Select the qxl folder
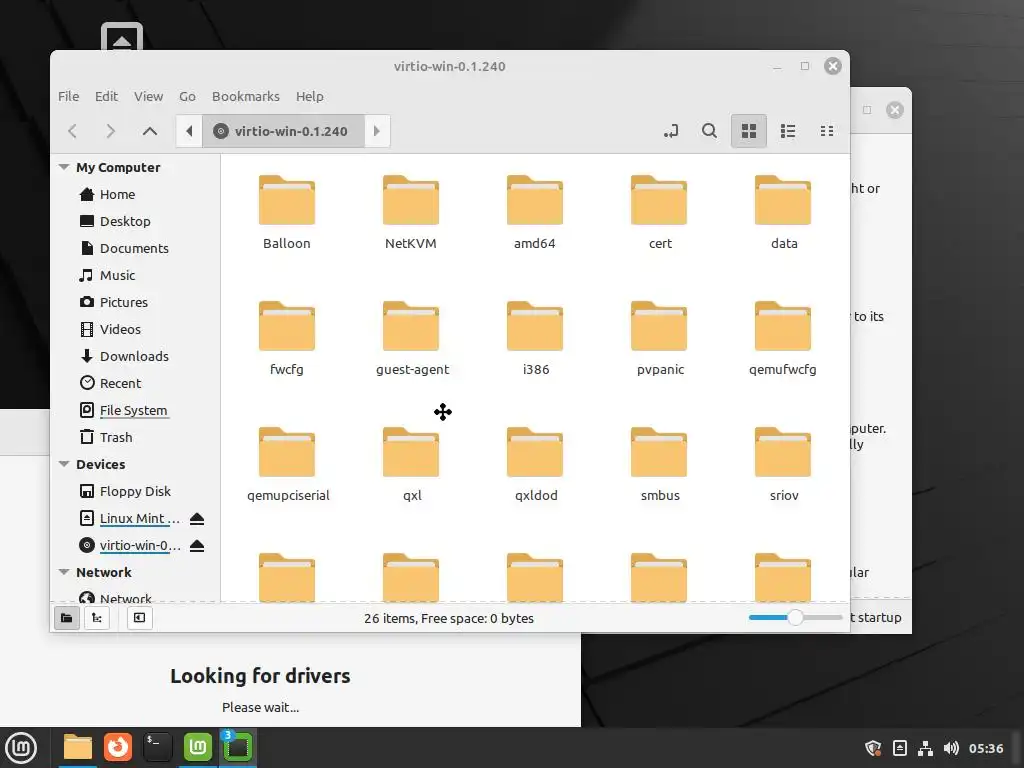Viewport: 1024px width, 768px height. 411,464
